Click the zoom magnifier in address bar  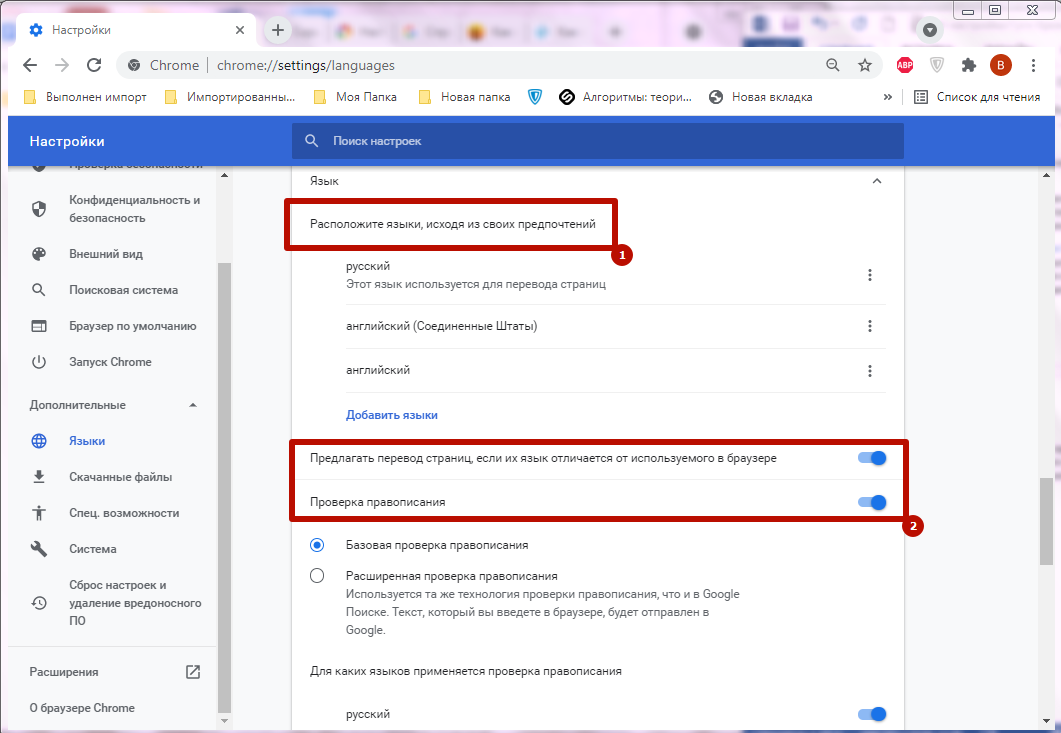click(833, 65)
